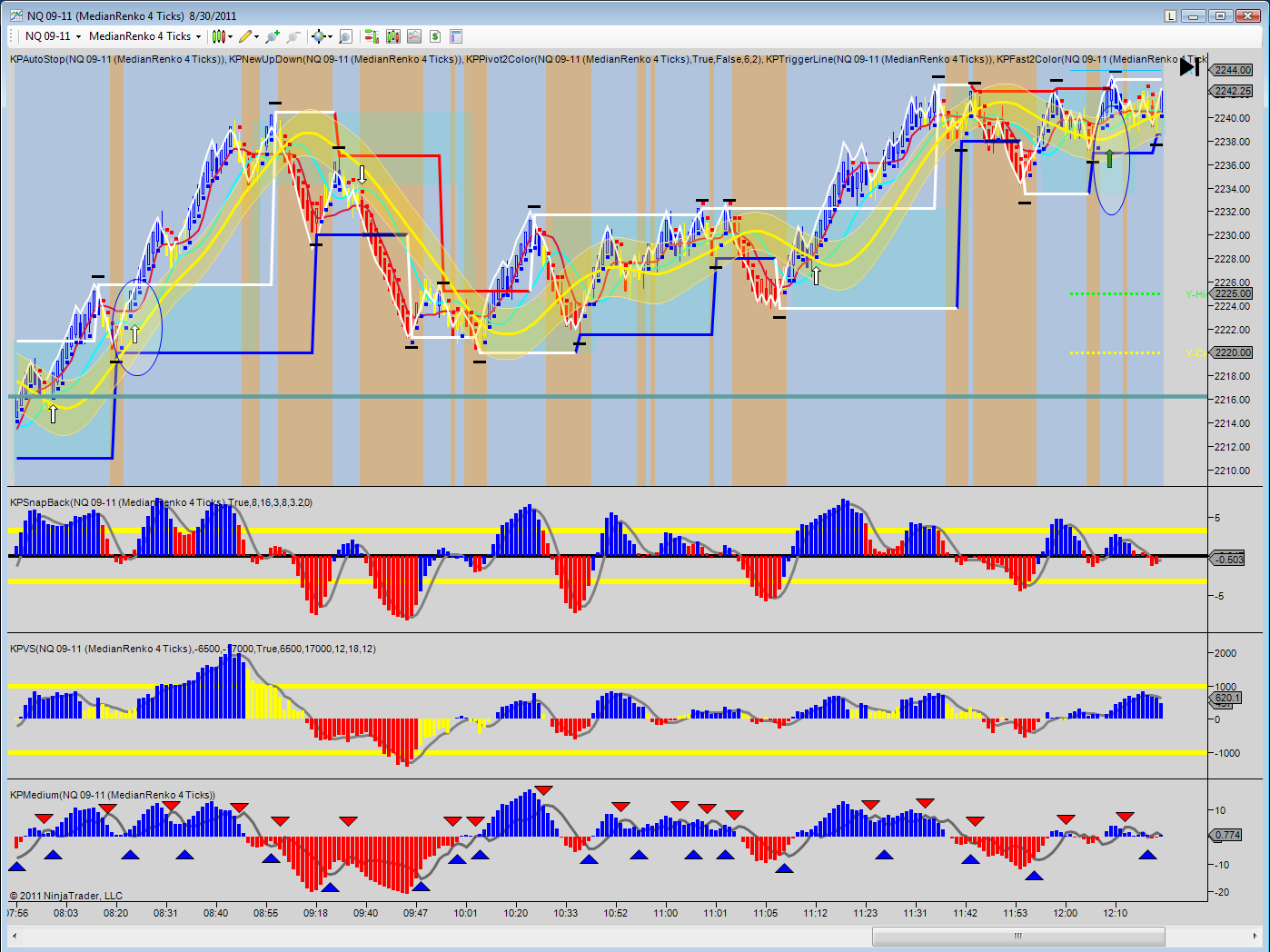
Task: Select the white down arrow near 09:40
Action: pyautogui.click(x=362, y=174)
